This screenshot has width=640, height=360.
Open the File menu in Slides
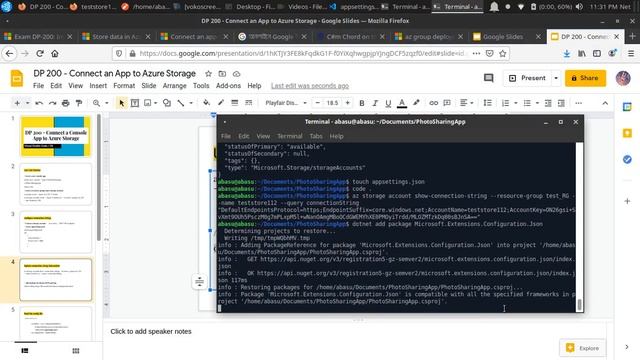coord(38,86)
